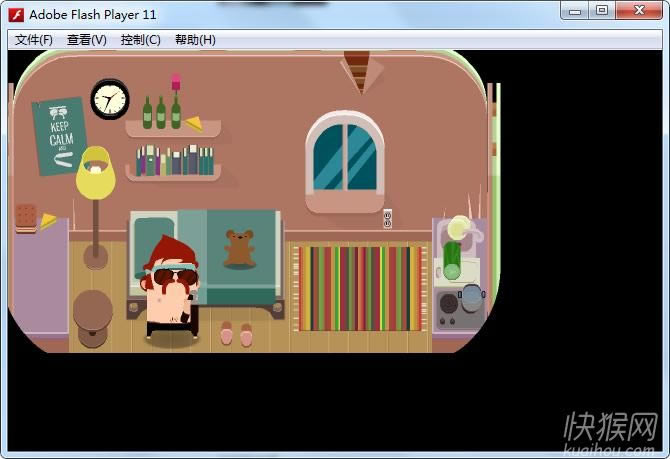Click the wine bottles on the top shelf
Image resolution: width=670 pixels, height=459 pixels.
(x=161, y=112)
